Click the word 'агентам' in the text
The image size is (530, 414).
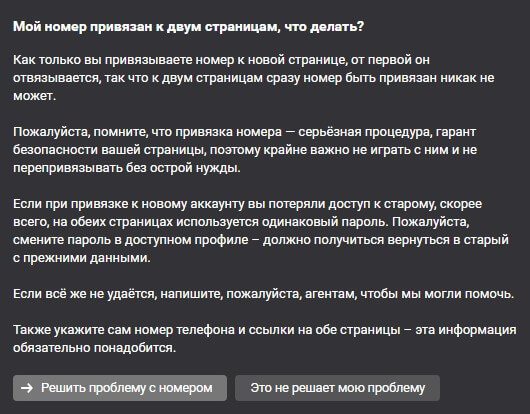coord(330,294)
